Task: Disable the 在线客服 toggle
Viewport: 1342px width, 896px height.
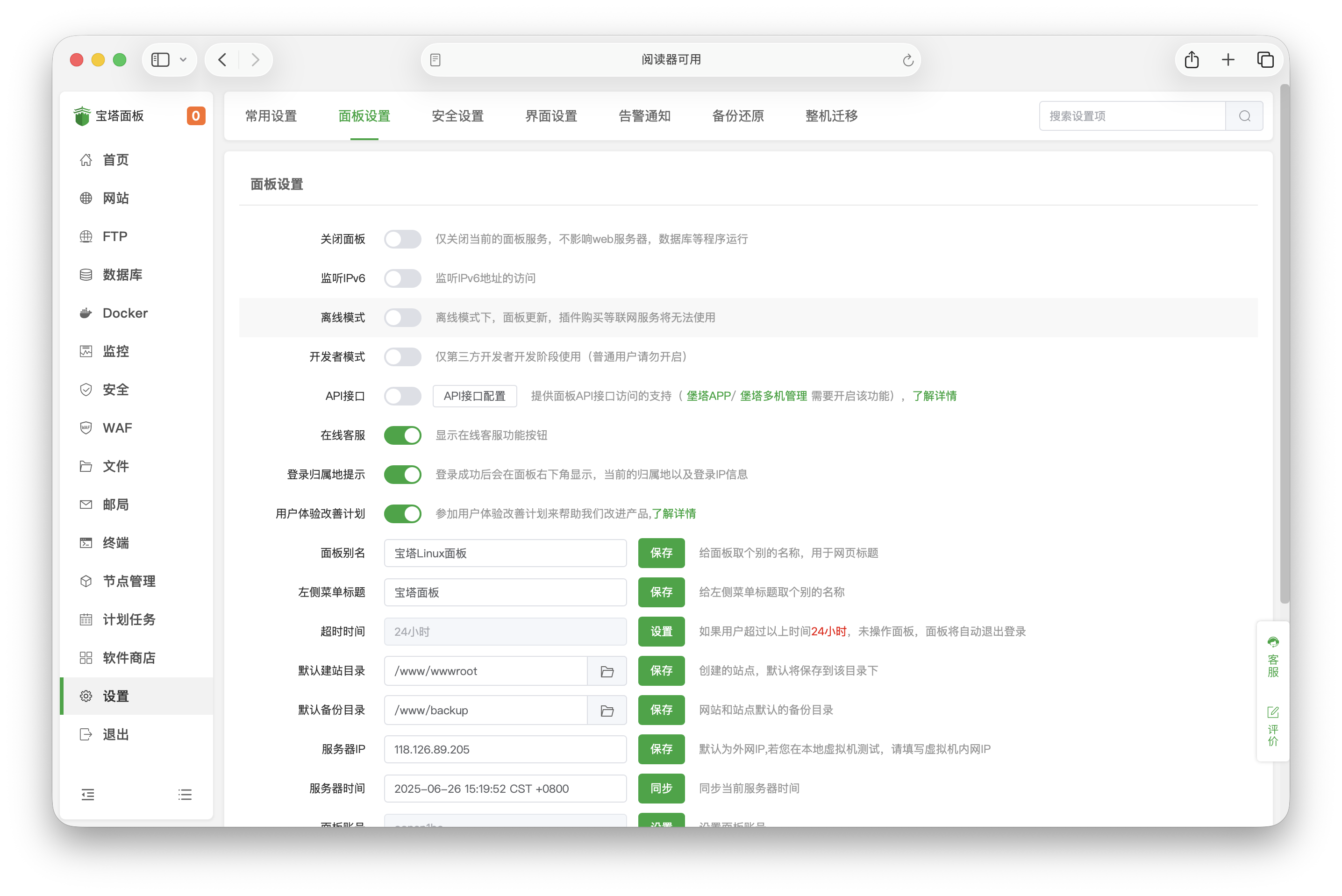Action: 403,435
